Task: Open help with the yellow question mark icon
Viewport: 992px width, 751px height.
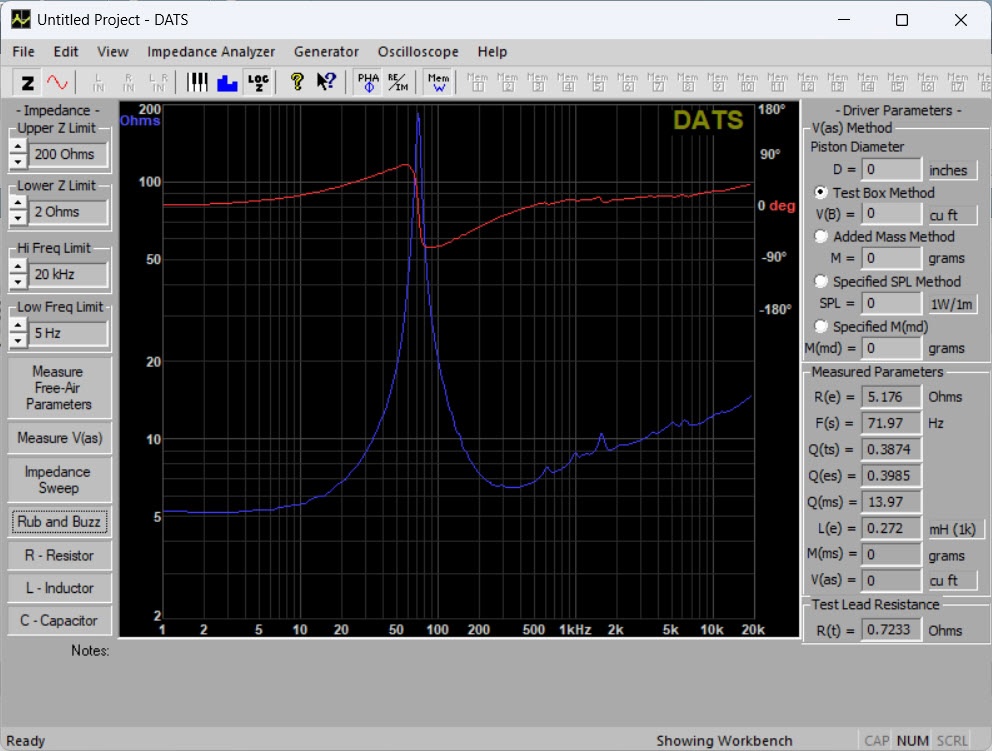Action: coord(297,82)
